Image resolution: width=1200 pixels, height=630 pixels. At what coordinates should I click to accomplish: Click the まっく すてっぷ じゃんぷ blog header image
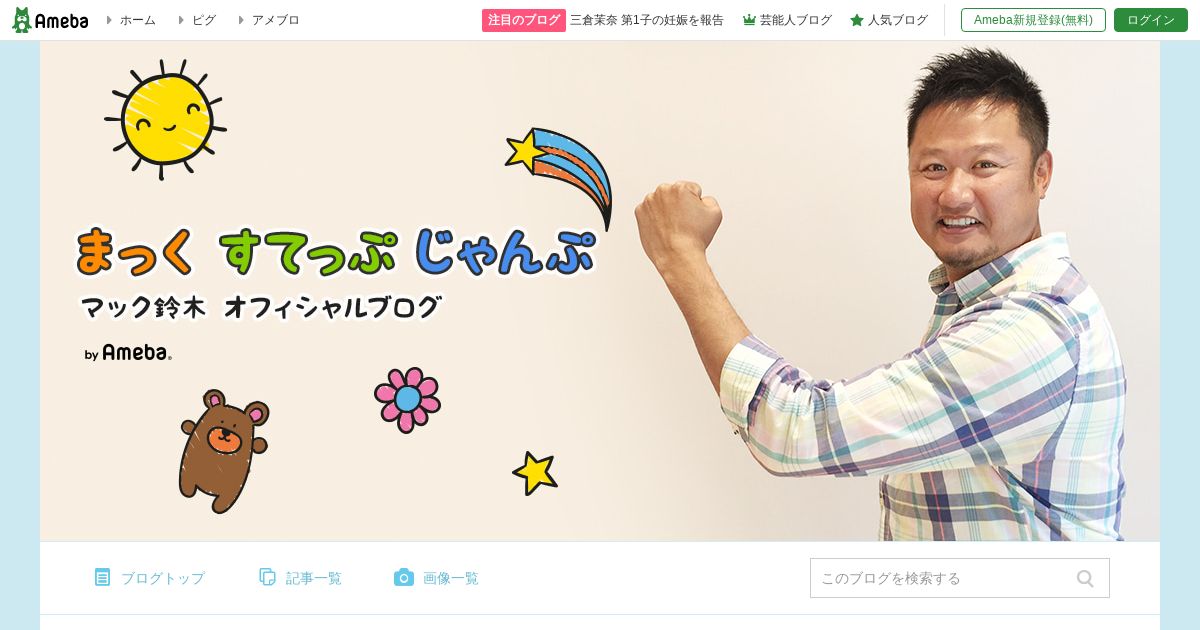click(x=600, y=291)
